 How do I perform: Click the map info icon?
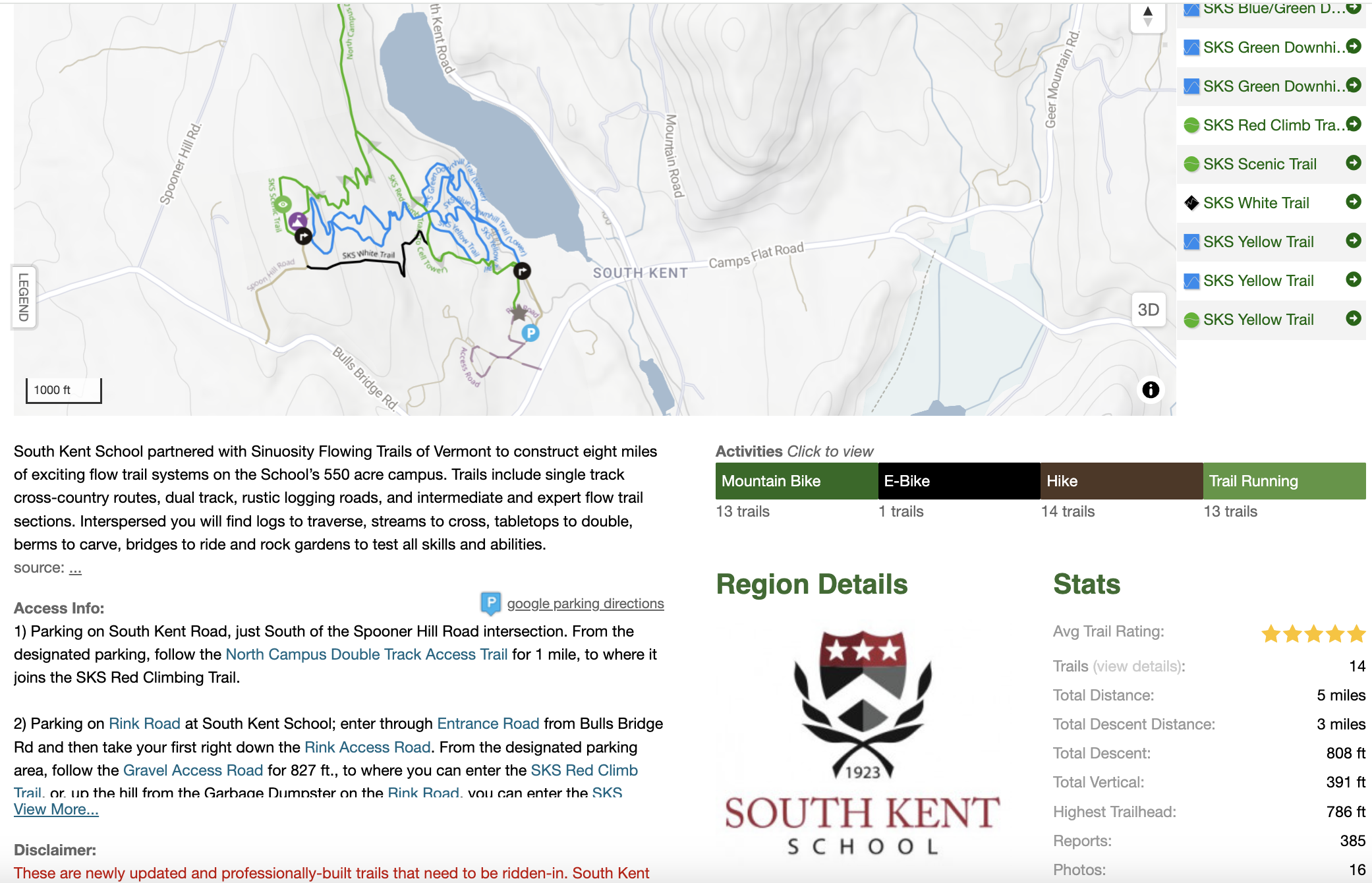pos(1151,389)
